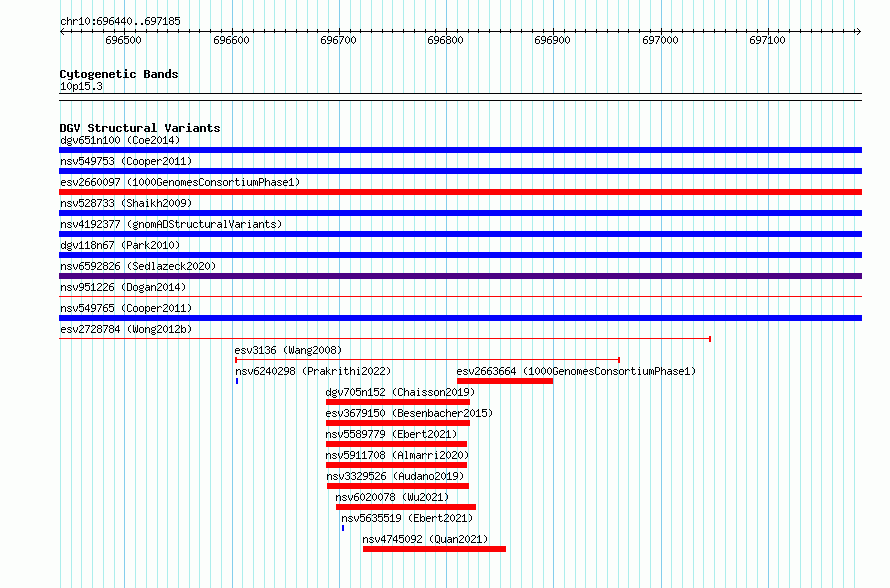Image resolution: width=890 pixels, height=588 pixels.
Task: Click the red bar under nsv6020078
Action: coord(406,507)
